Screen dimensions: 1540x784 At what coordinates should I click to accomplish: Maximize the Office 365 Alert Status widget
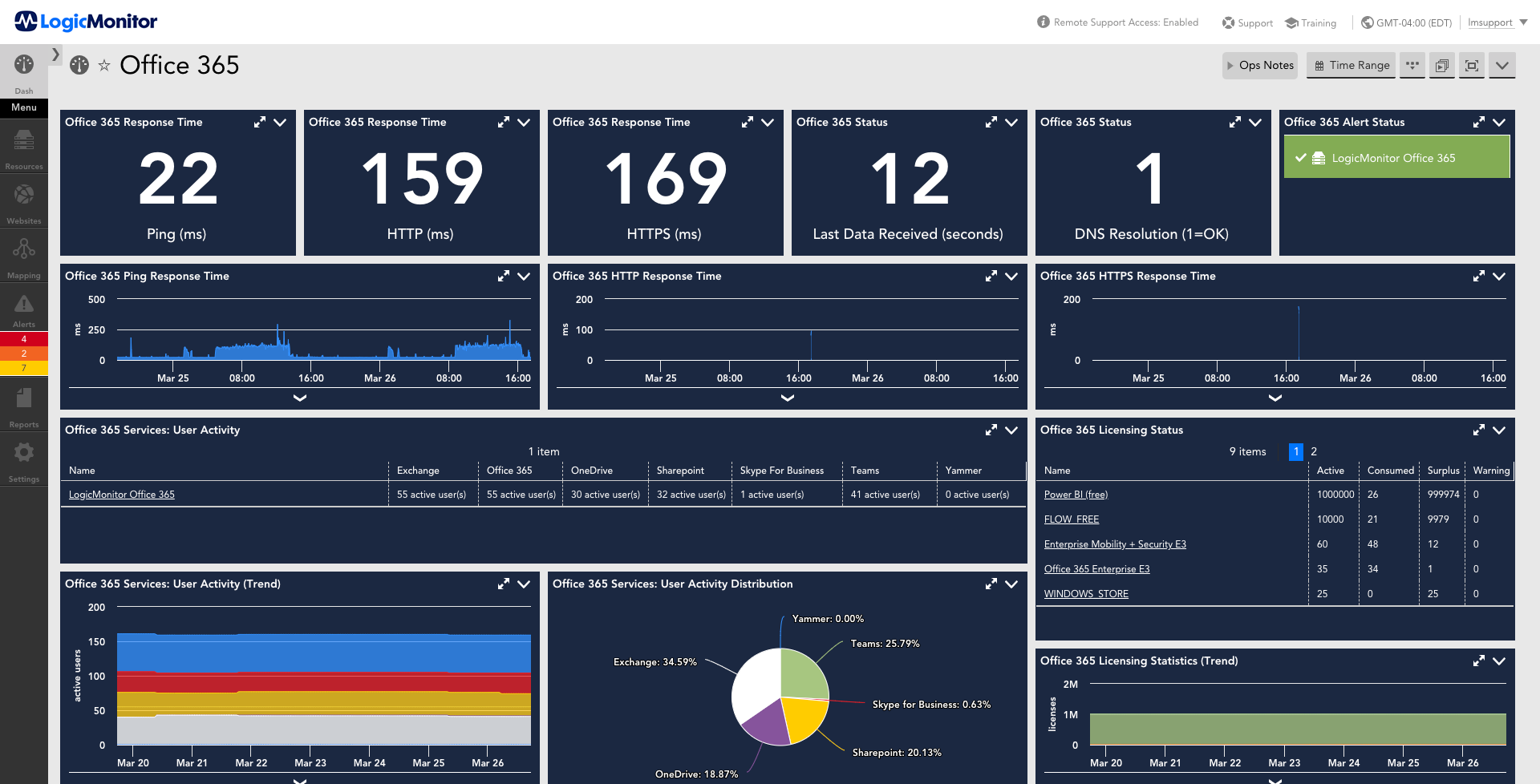pyautogui.click(x=1479, y=122)
